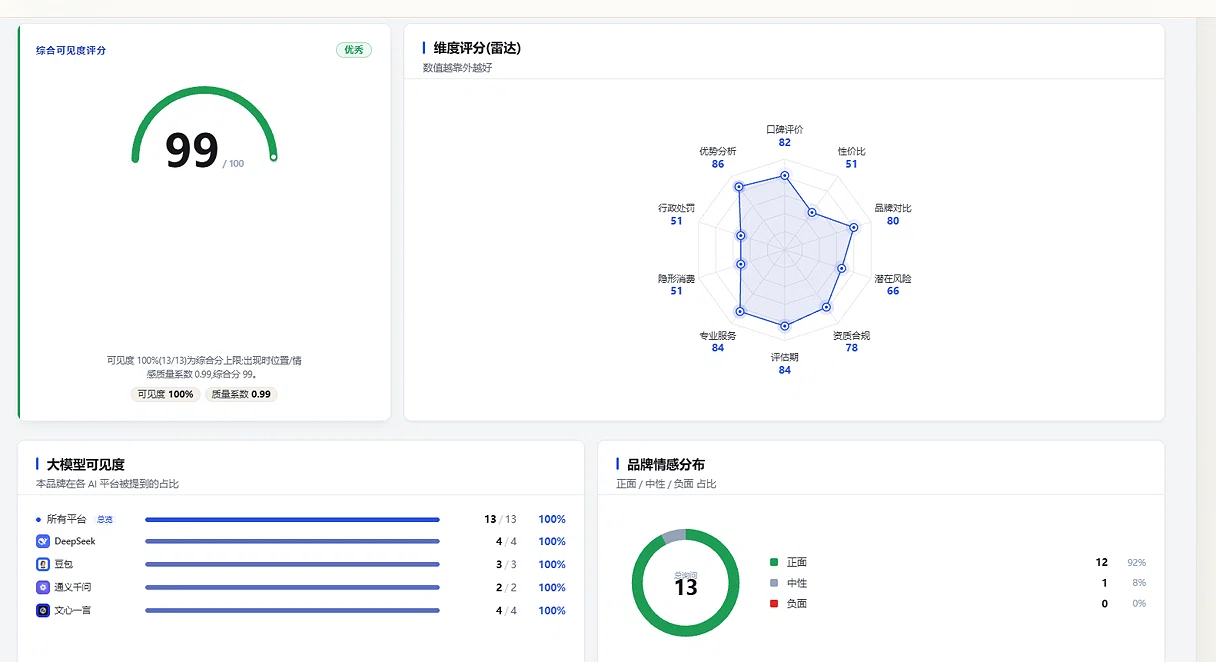Click the green positive donut segment
Image resolution: width=1216 pixels, height=662 pixels.
pyautogui.click(x=686, y=633)
